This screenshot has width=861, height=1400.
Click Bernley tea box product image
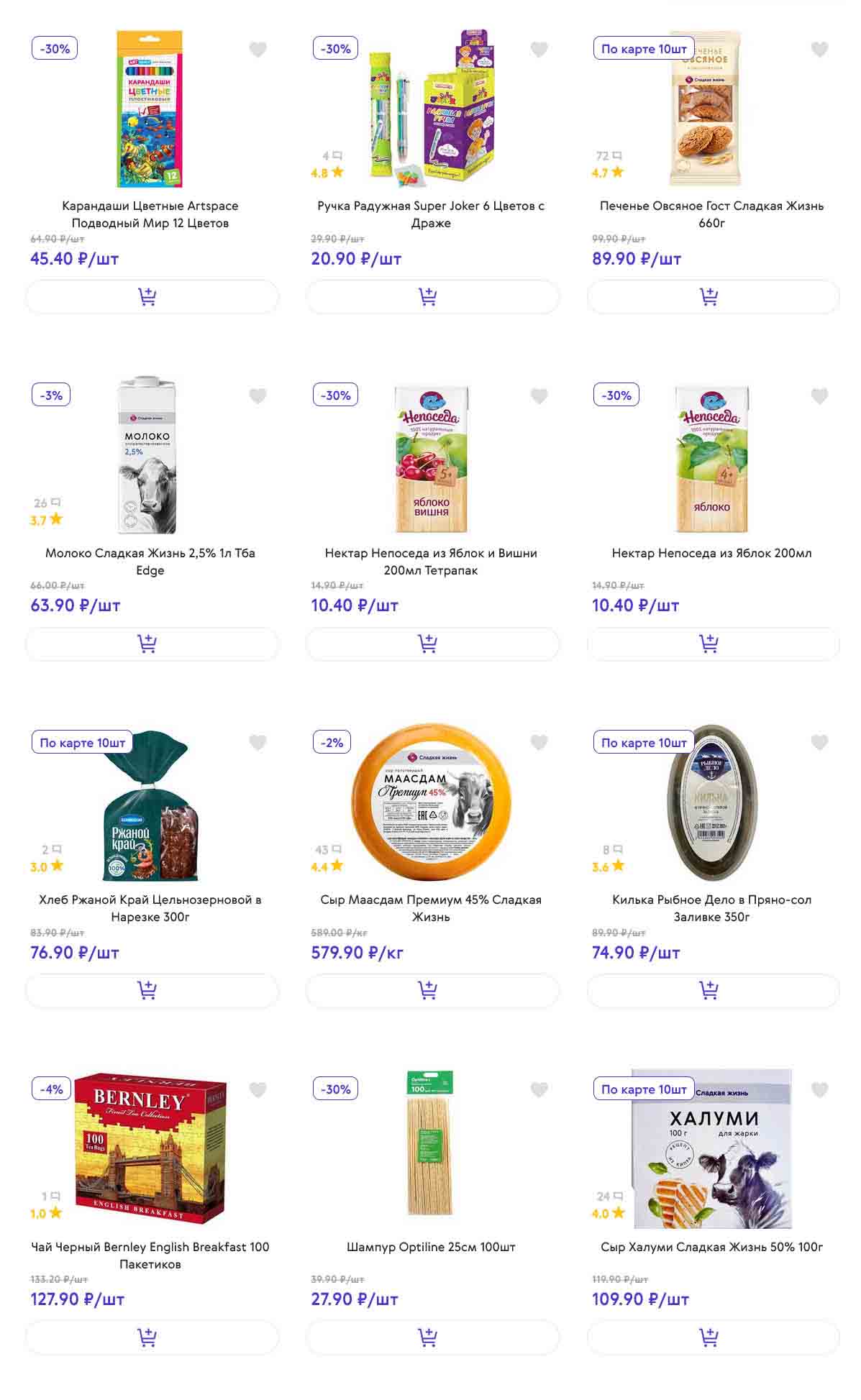(x=150, y=1148)
